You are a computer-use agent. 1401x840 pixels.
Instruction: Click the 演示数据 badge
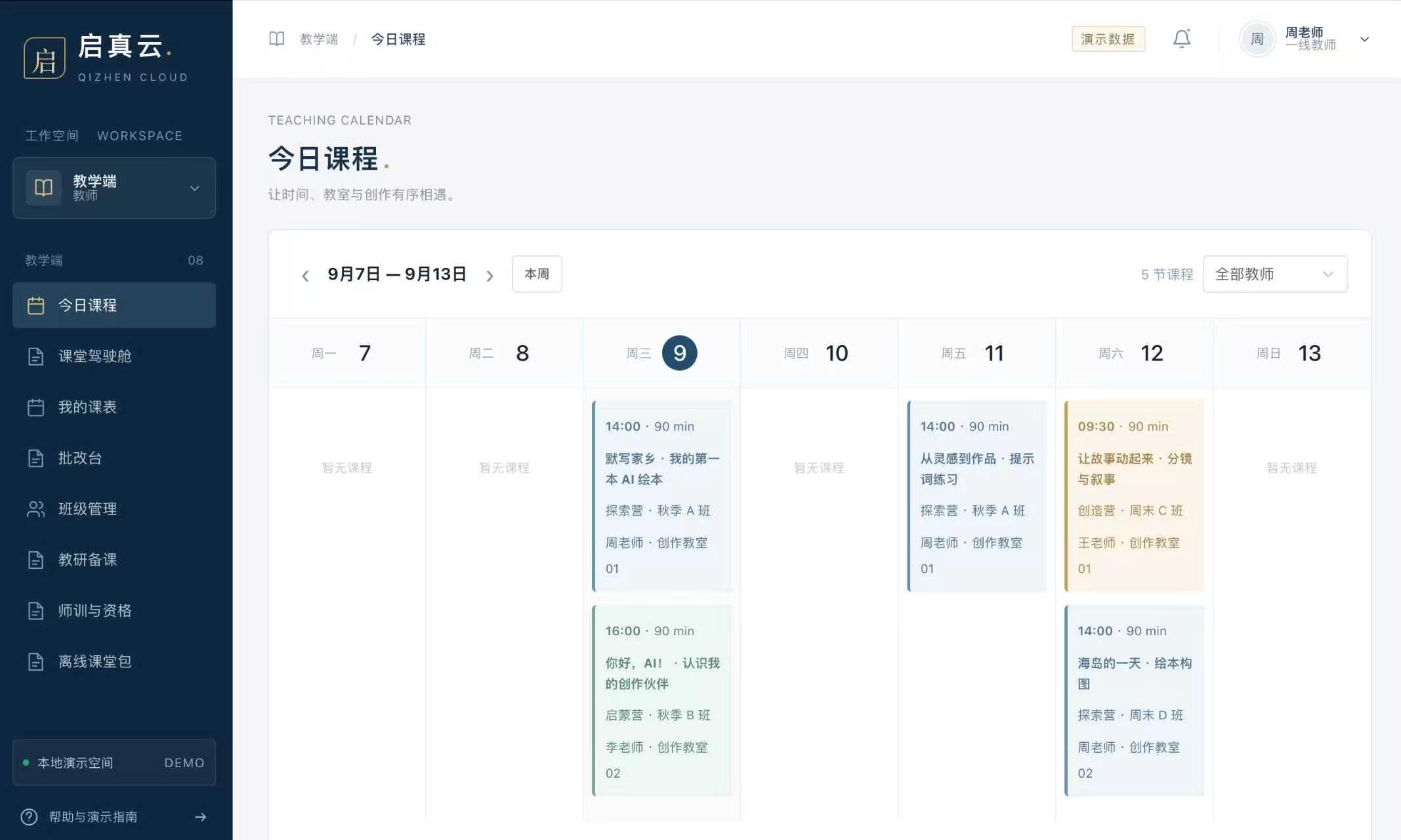click(x=1108, y=39)
